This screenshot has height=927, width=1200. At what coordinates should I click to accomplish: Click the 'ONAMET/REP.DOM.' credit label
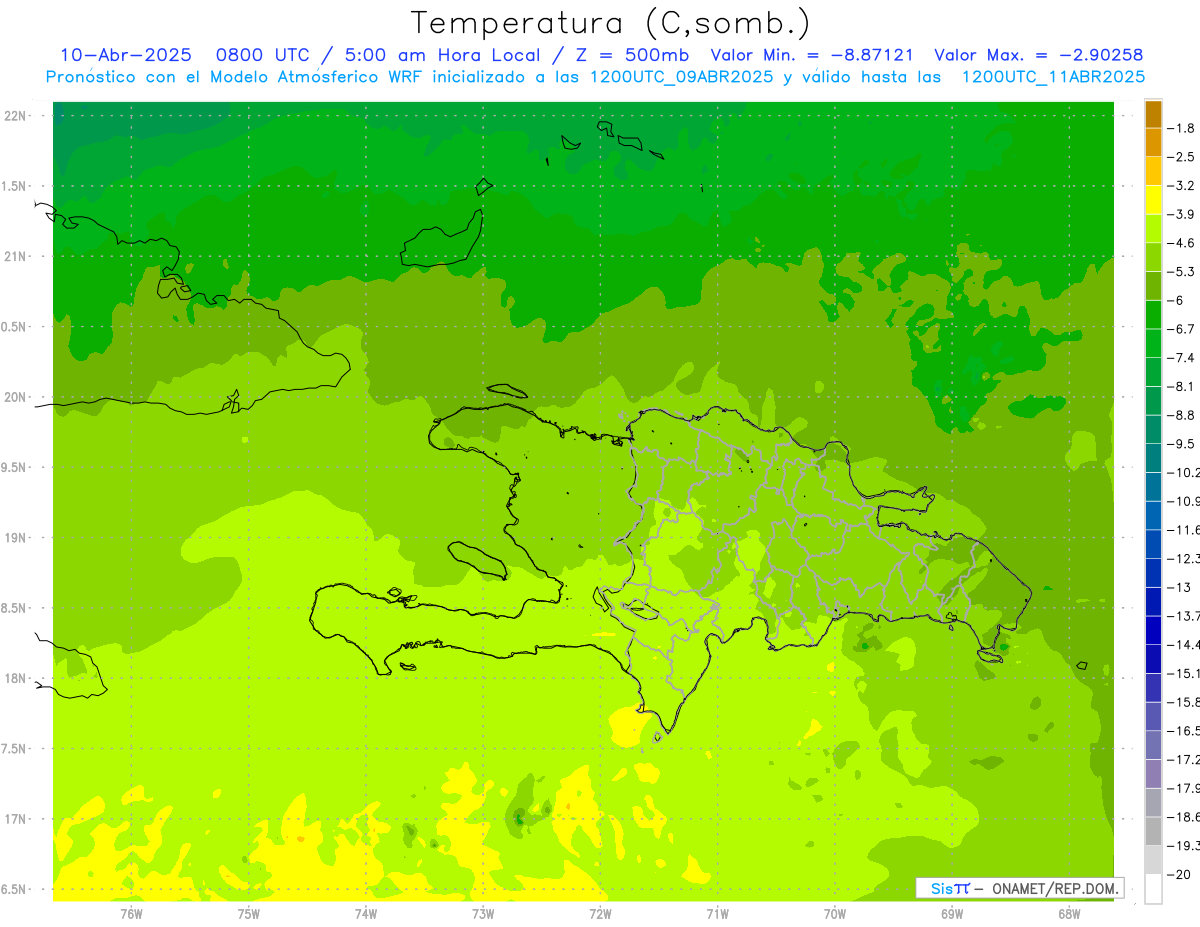pyautogui.click(x=1055, y=888)
